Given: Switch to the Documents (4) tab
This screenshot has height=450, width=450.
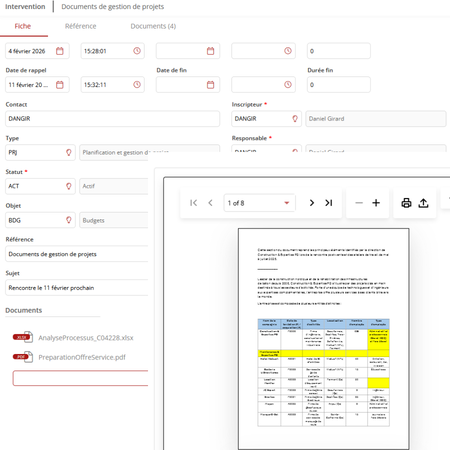Looking at the screenshot, I should click(153, 26).
